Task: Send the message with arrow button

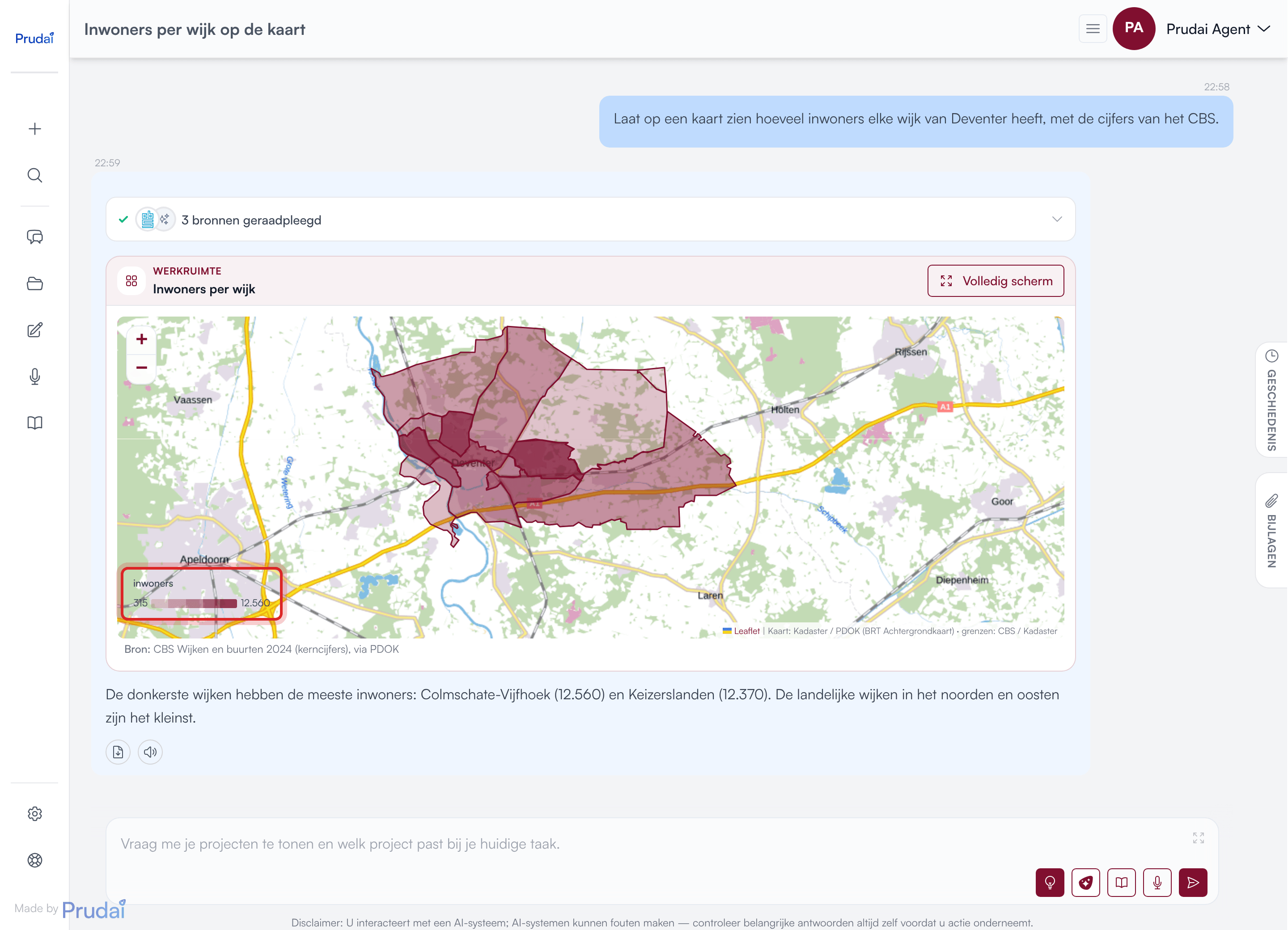Action: (1193, 882)
